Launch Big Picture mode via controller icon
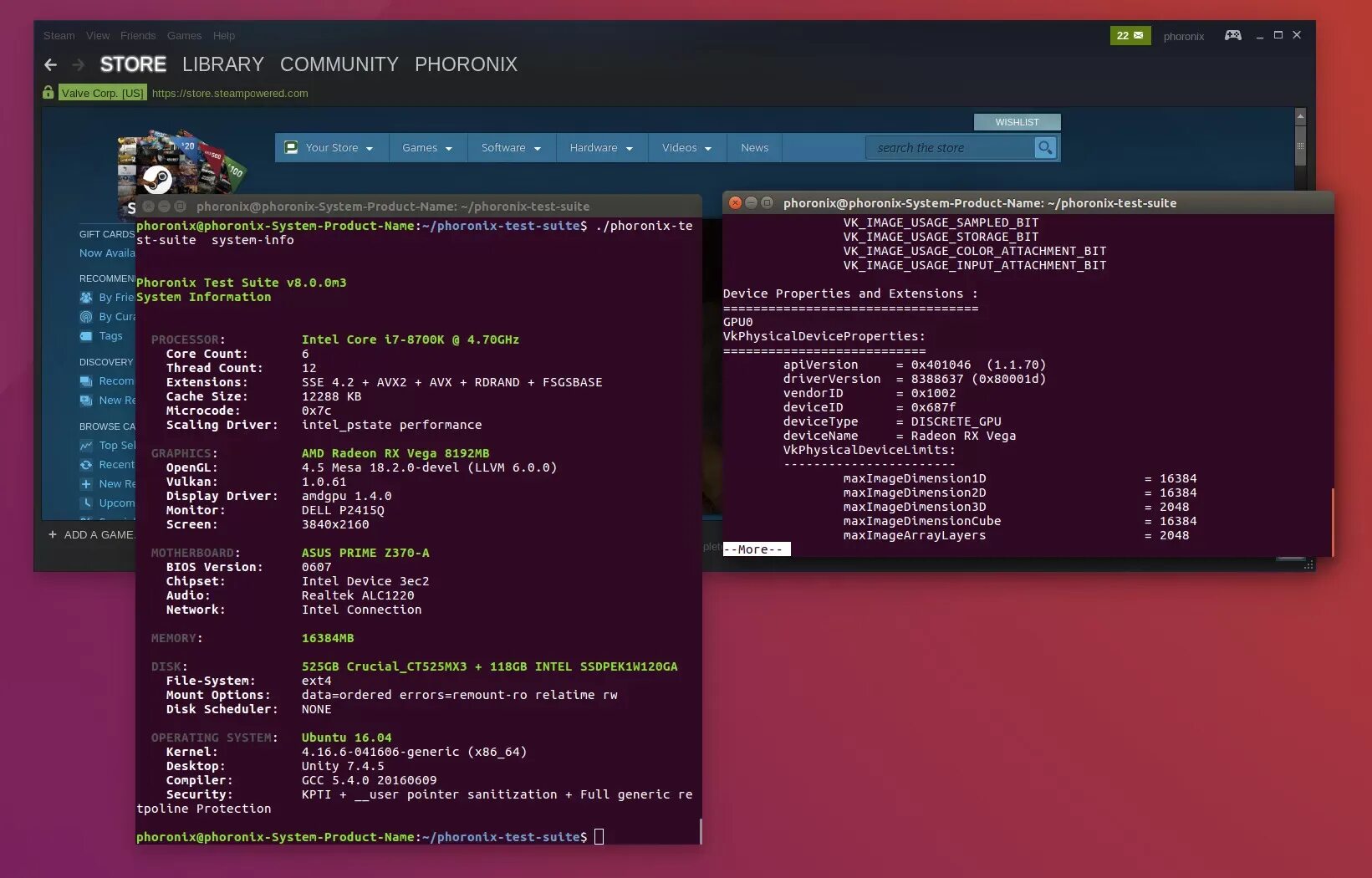 [1233, 35]
